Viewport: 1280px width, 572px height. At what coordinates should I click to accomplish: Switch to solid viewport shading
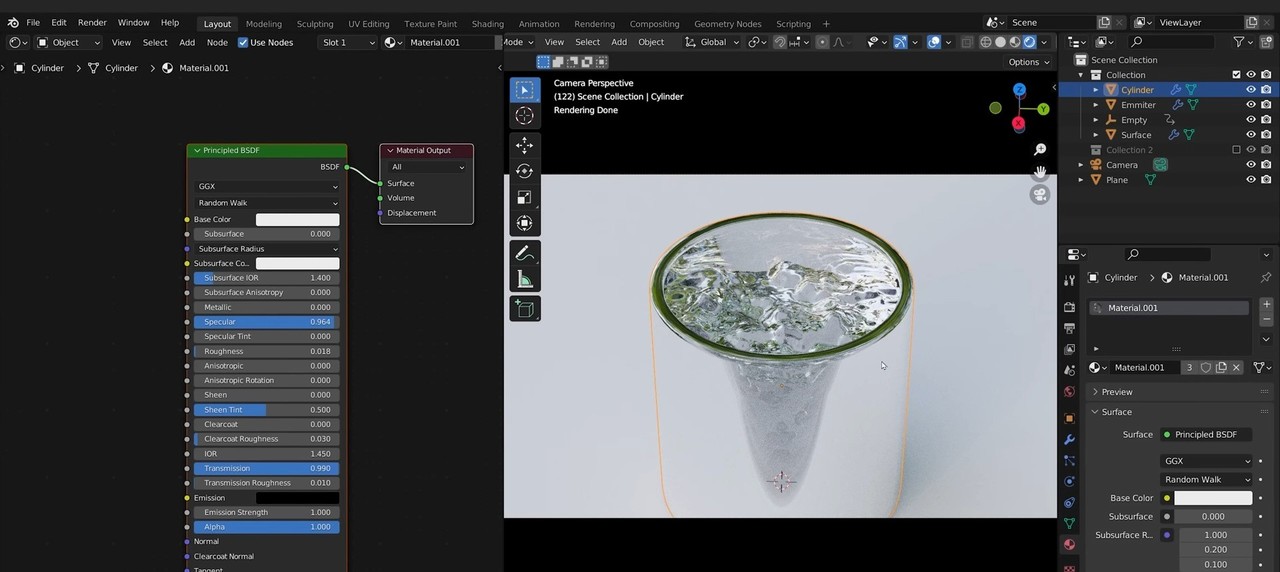click(x=1000, y=42)
